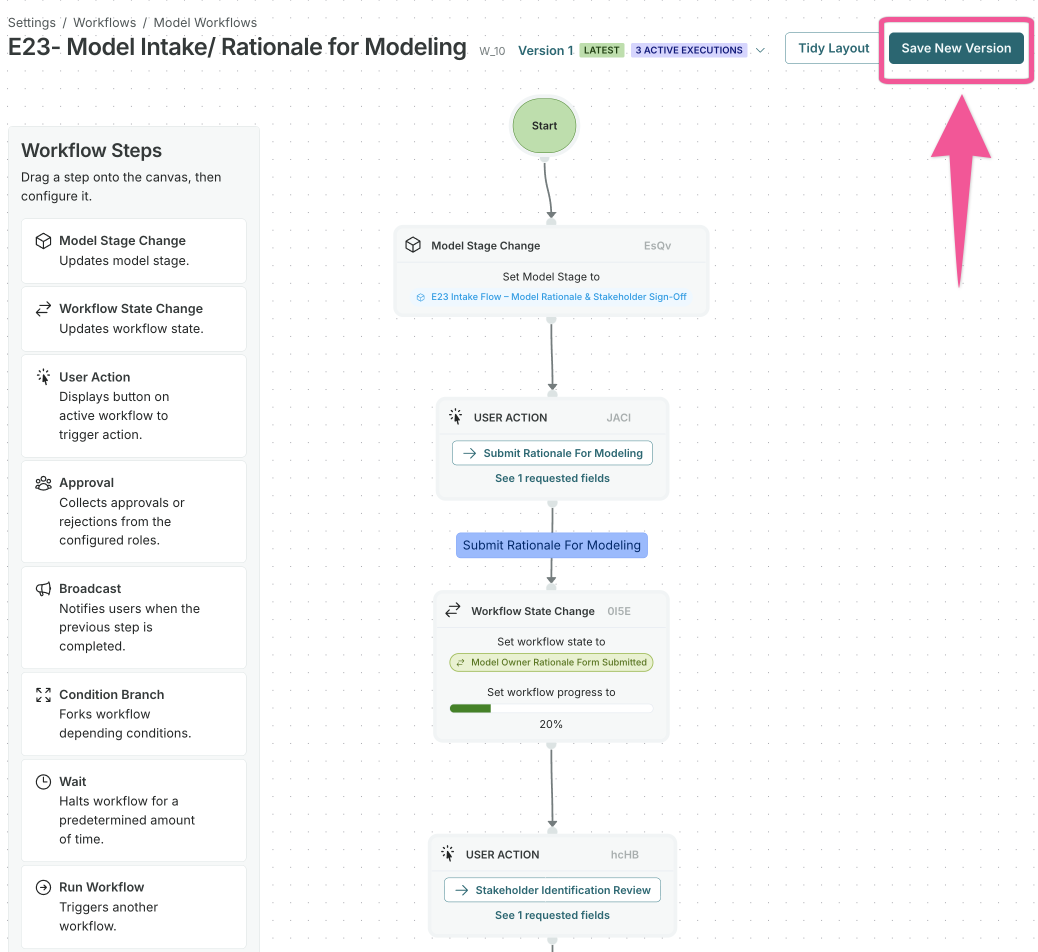Click the Submit Rationale For Modeling action button
This screenshot has width=1038, height=952.
click(x=552, y=453)
